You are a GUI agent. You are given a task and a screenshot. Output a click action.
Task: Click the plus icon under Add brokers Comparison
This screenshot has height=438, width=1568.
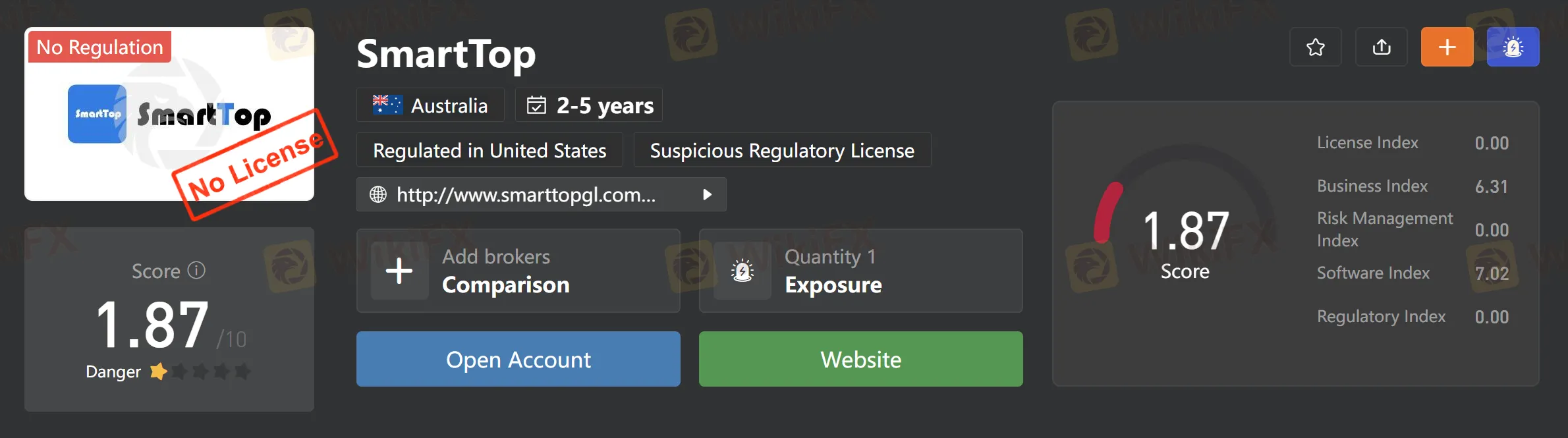(x=399, y=271)
